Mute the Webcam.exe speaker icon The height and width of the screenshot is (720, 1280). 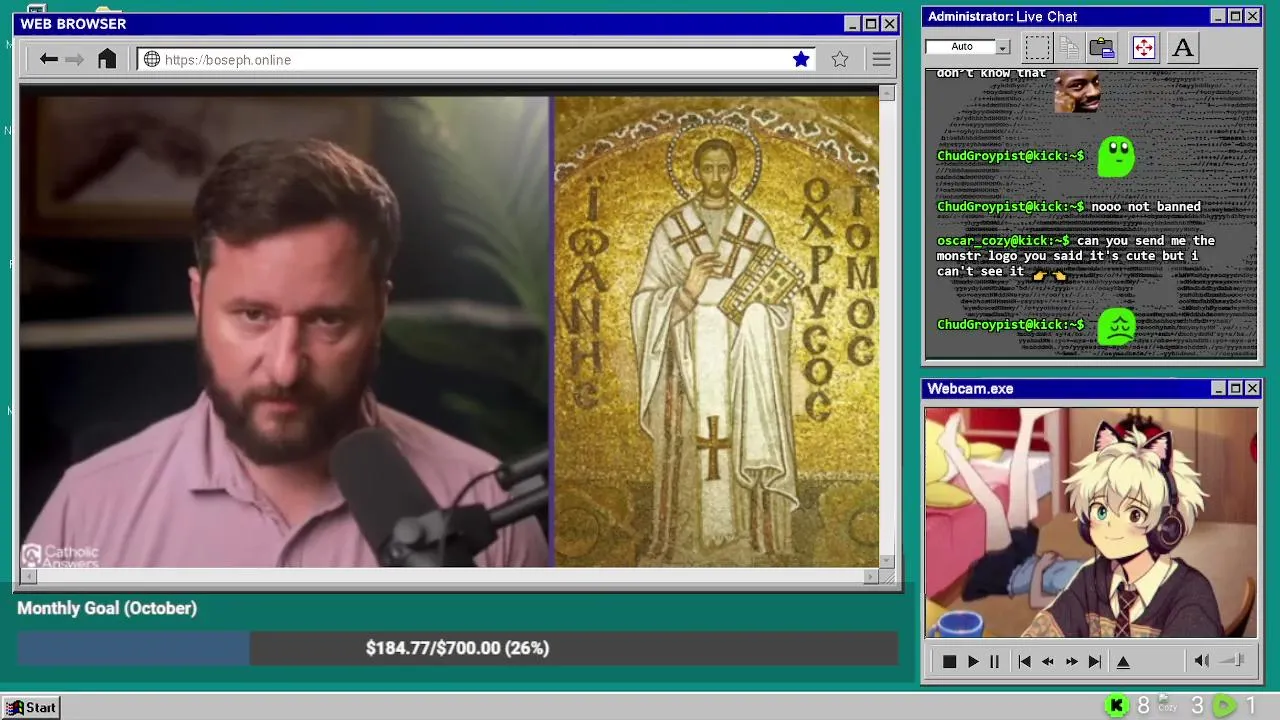coord(1202,661)
